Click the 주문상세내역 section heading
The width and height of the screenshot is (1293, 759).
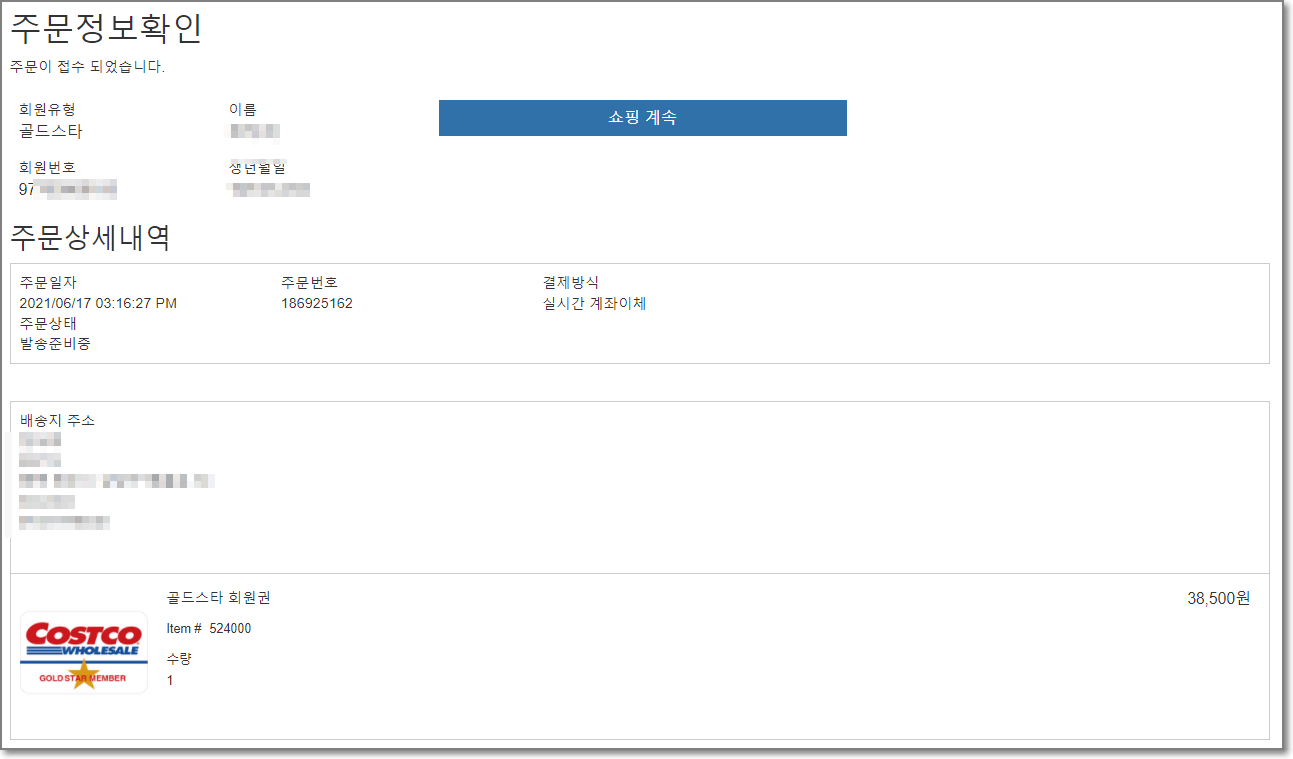pyautogui.click(x=85, y=237)
